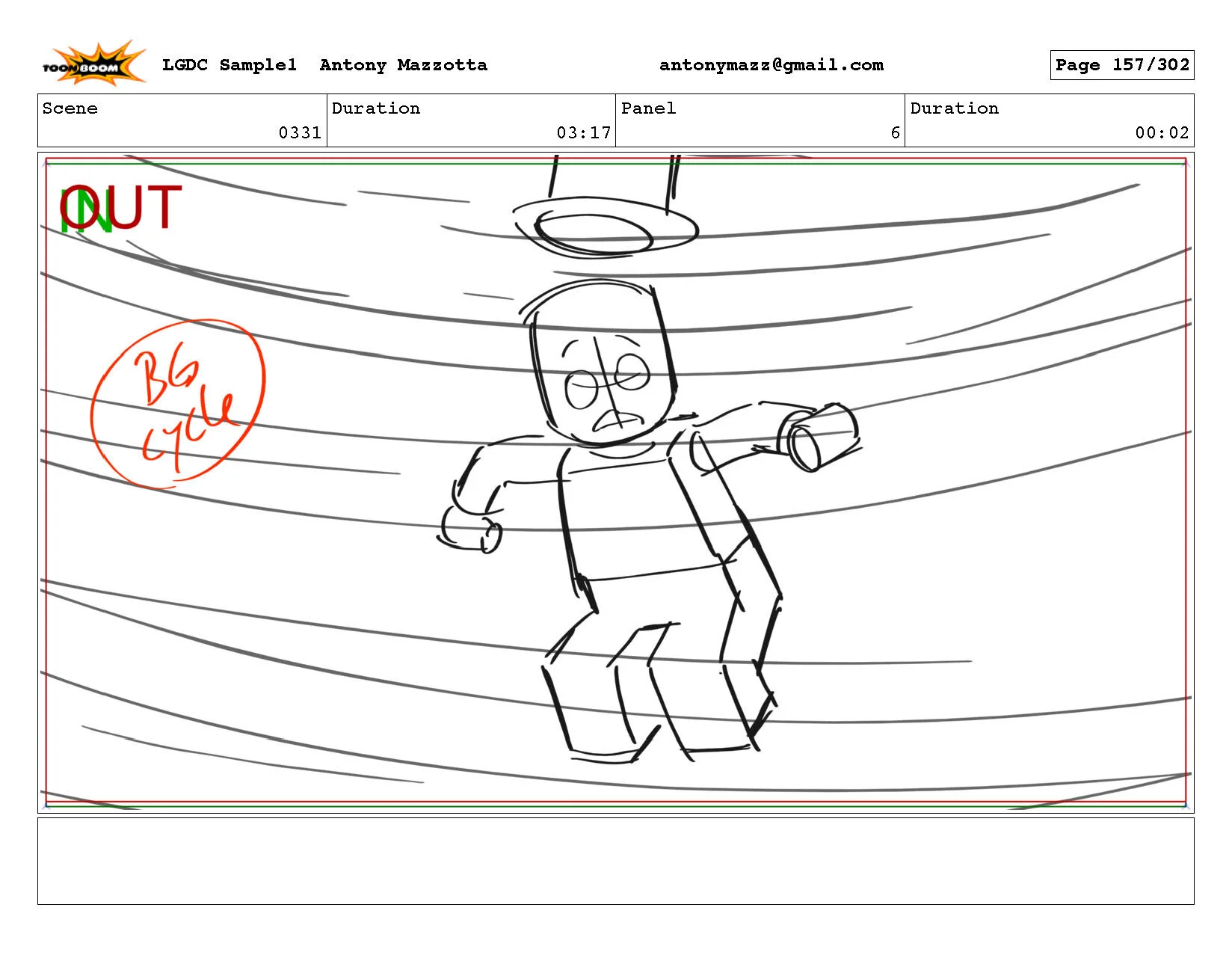Select the panel duration value '00:02'
Image resolution: width=1232 pixels, height=961 pixels.
[x=1162, y=133]
